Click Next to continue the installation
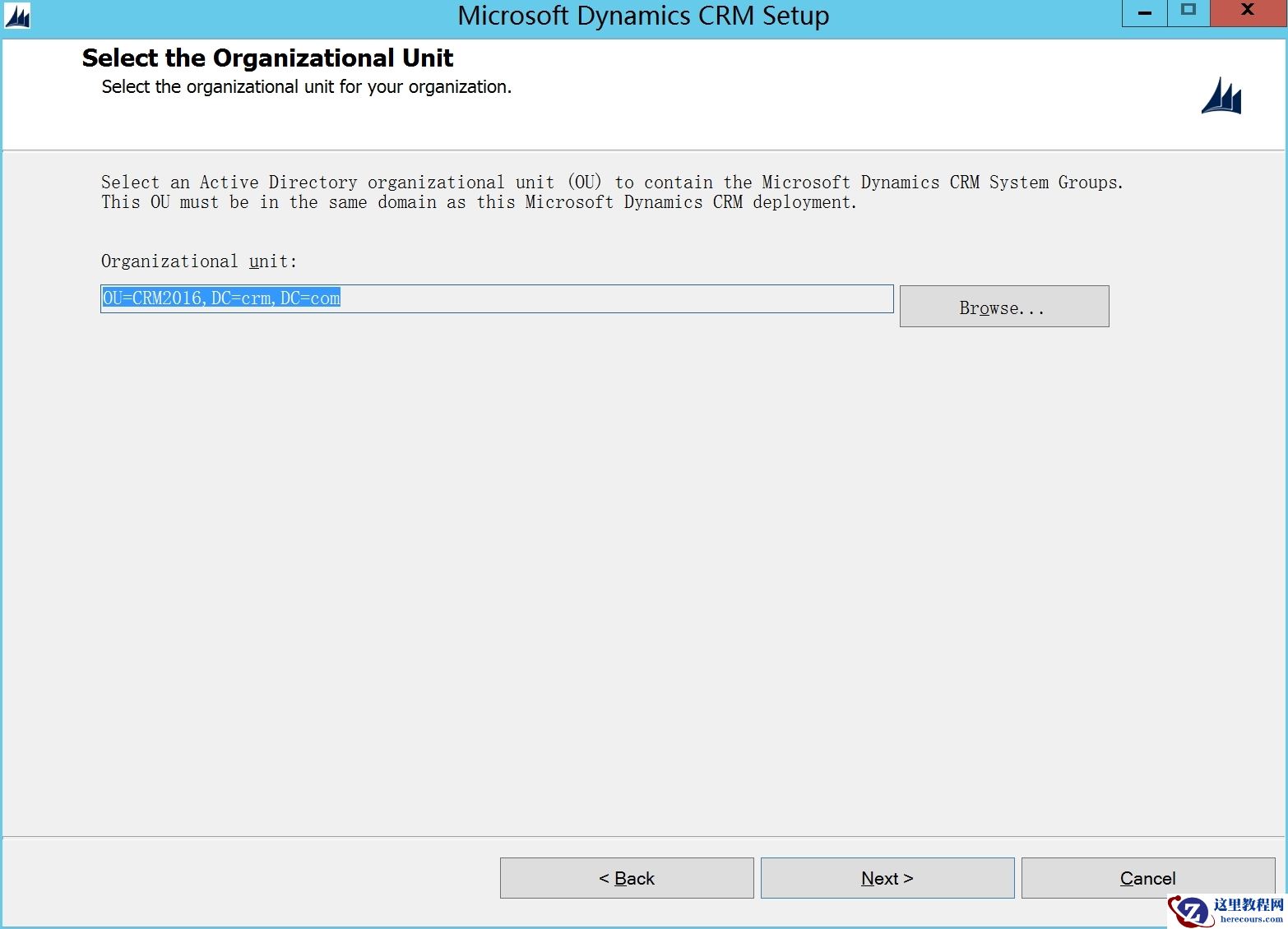This screenshot has height=929, width=1288. pos(887,877)
